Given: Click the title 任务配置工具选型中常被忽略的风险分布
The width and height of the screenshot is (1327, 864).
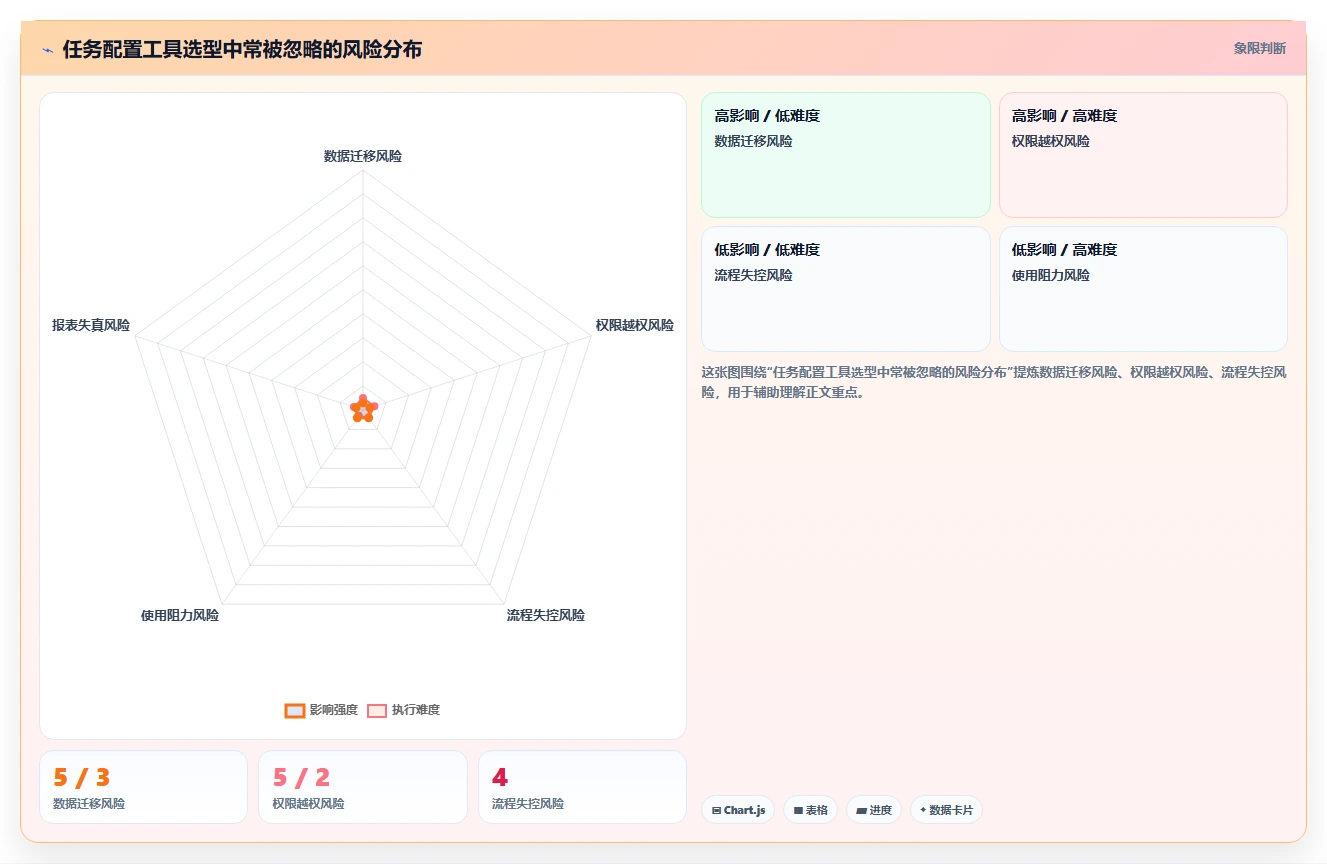Looking at the screenshot, I should point(242,49).
